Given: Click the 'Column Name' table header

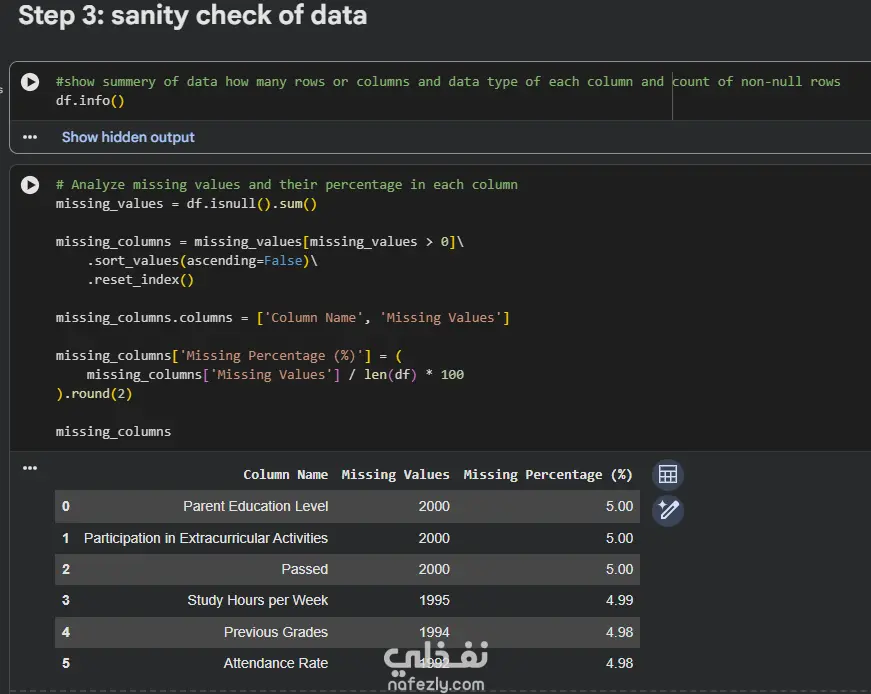Looking at the screenshot, I should click(286, 475).
